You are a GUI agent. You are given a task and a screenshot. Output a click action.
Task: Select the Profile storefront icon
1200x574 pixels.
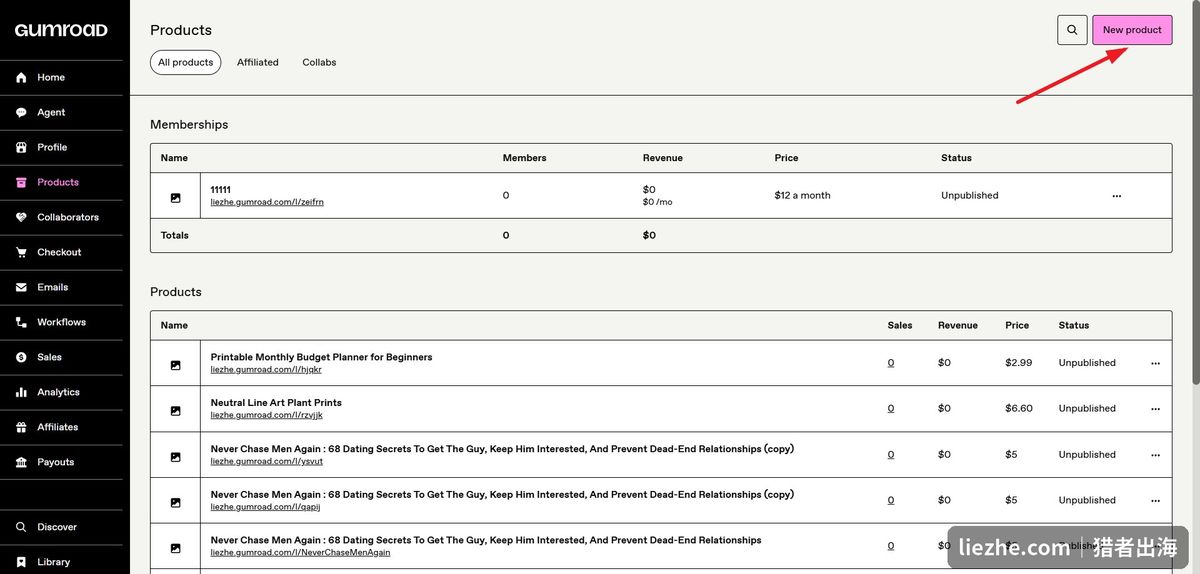coord(21,147)
